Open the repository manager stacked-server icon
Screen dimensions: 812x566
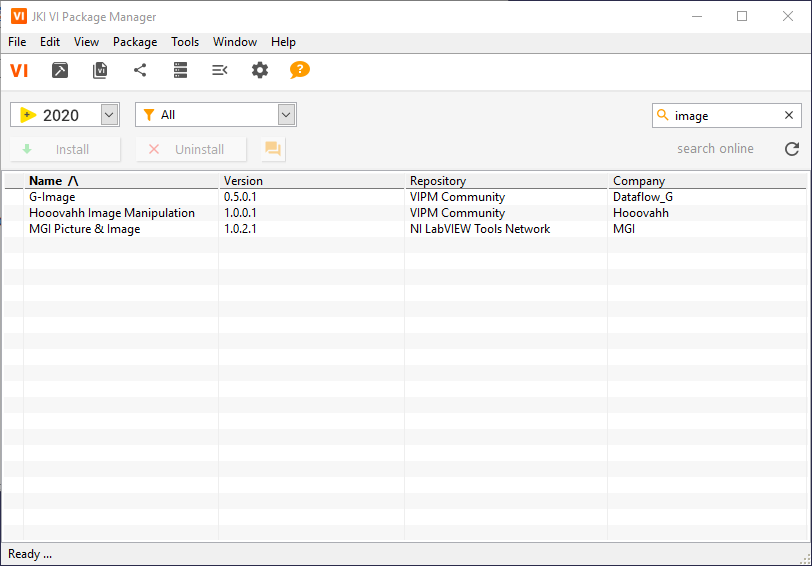(180, 70)
